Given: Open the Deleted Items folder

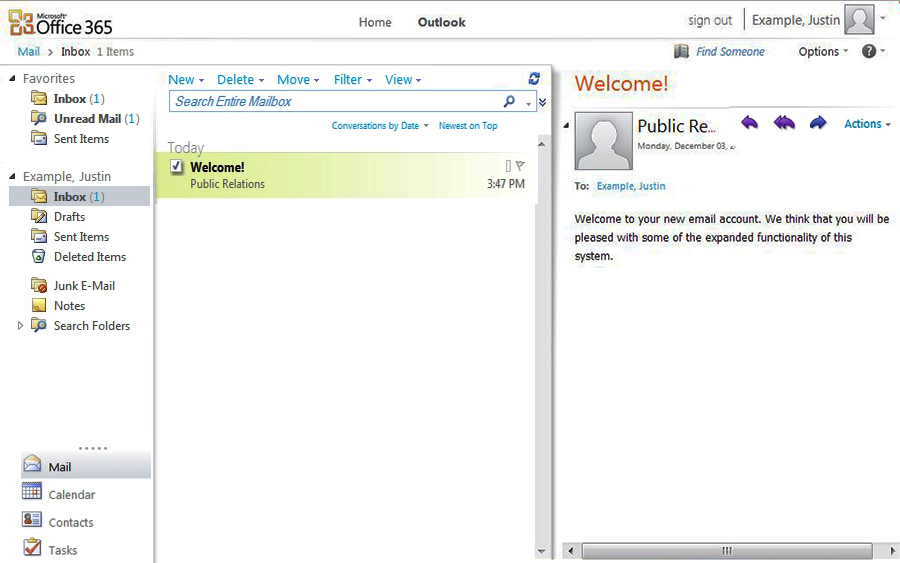Looking at the screenshot, I should pyautogui.click(x=78, y=257).
